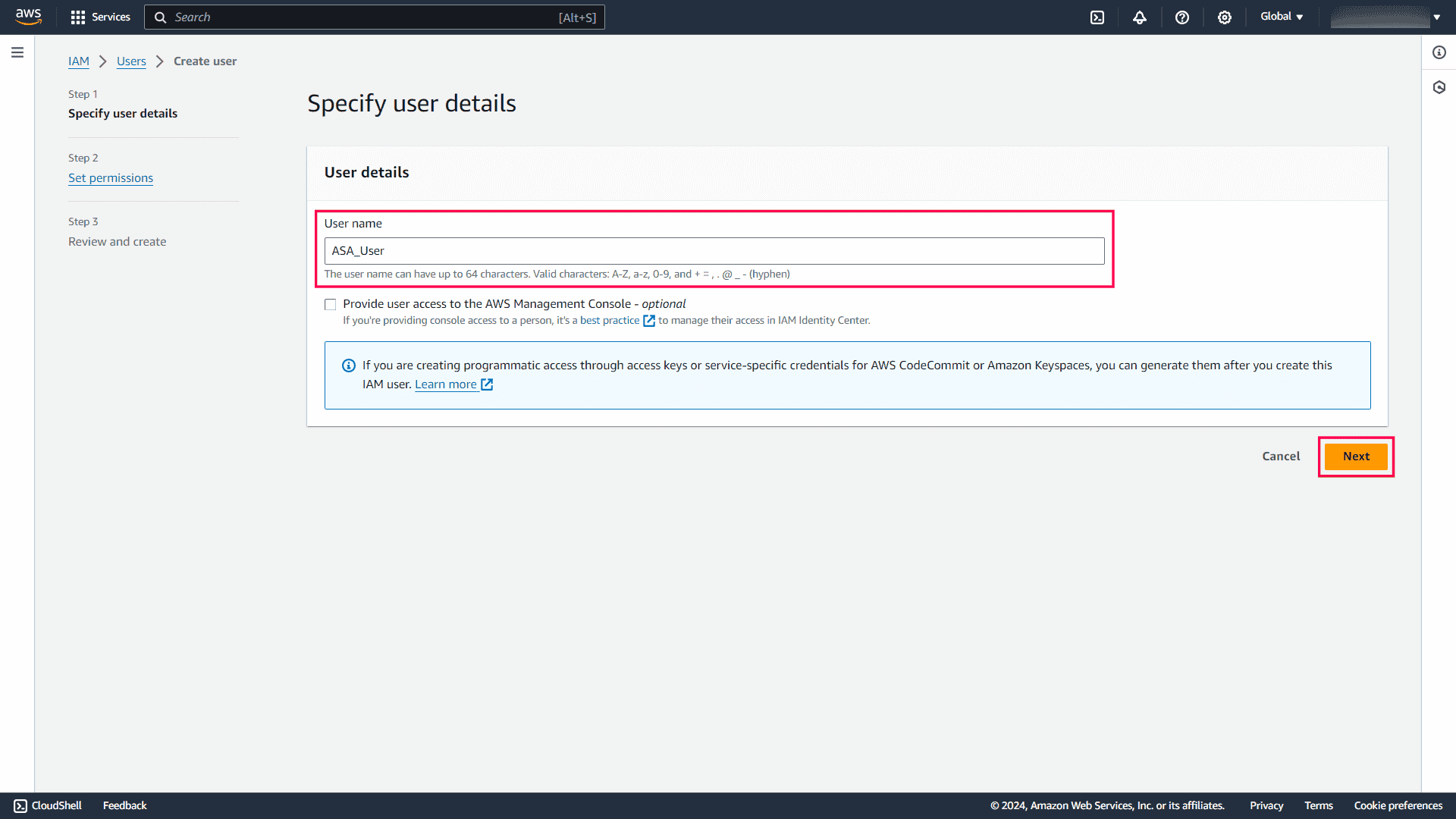
Task: Expand the account menu dropdown
Action: click(1436, 17)
